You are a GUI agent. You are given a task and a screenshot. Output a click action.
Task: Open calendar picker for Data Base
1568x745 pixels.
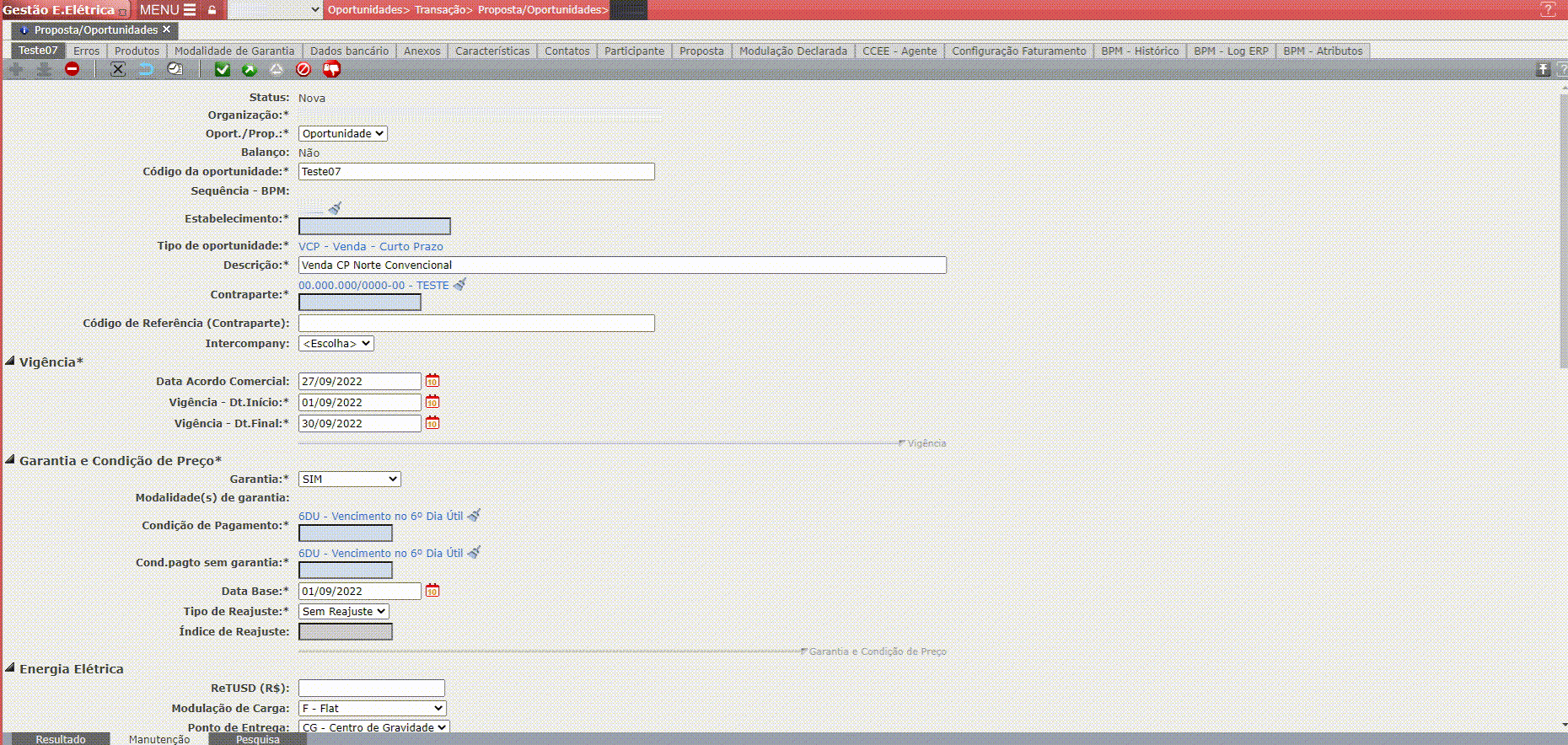coord(432,591)
